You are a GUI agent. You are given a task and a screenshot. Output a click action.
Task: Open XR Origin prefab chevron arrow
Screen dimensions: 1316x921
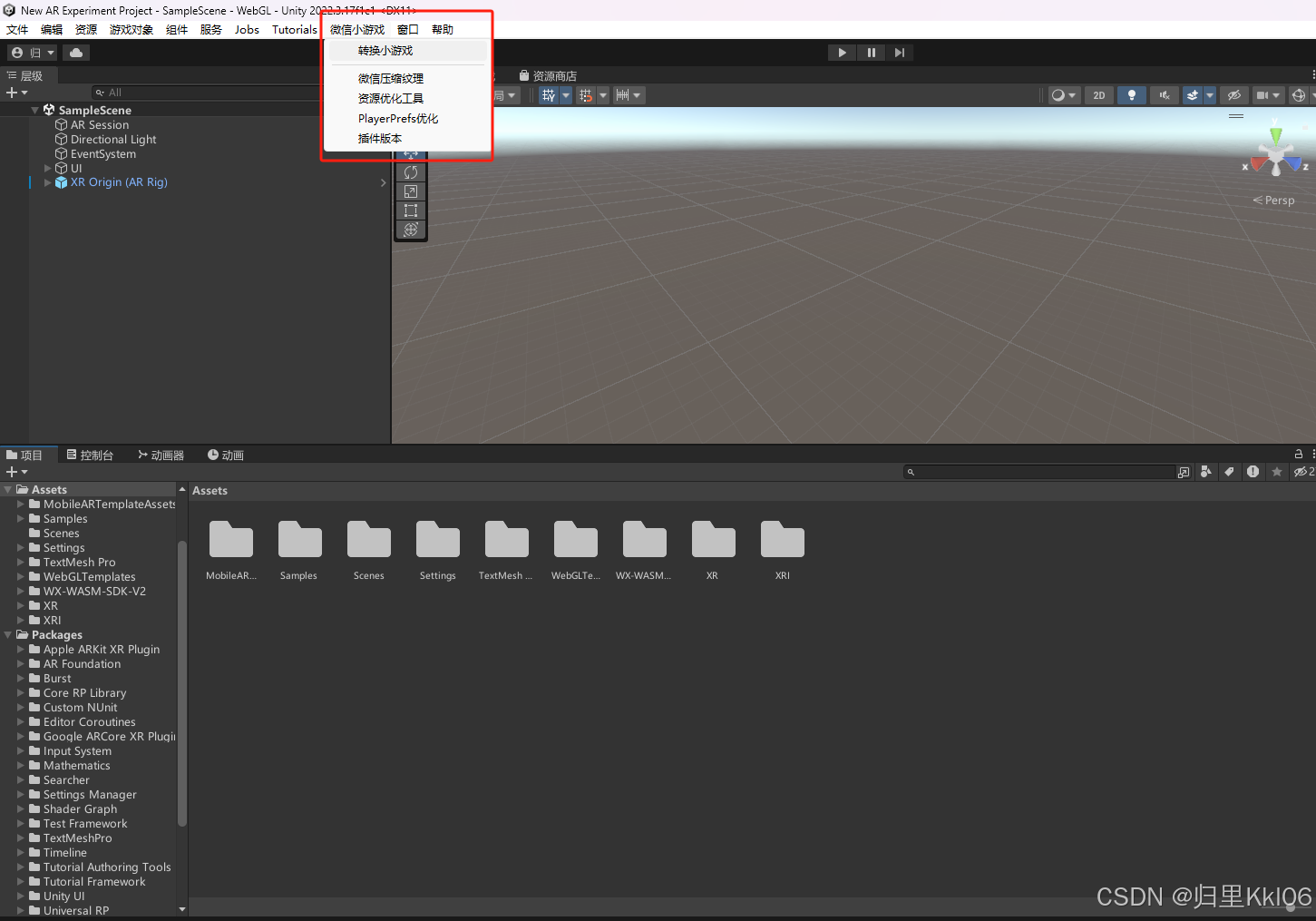pyautogui.click(x=383, y=182)
